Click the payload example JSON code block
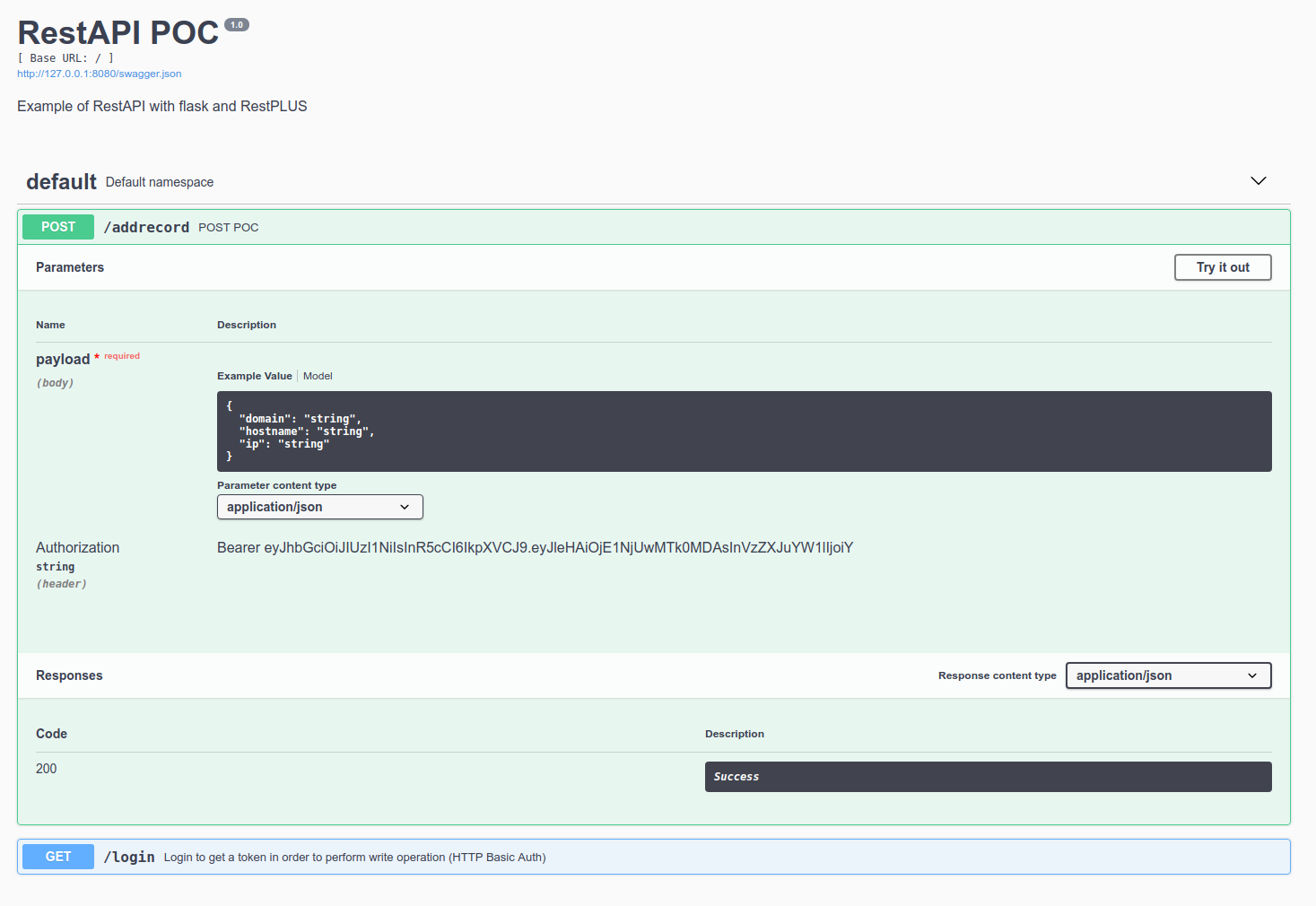1316x906 pixels. pyautogui.click(x=743, y=431)
